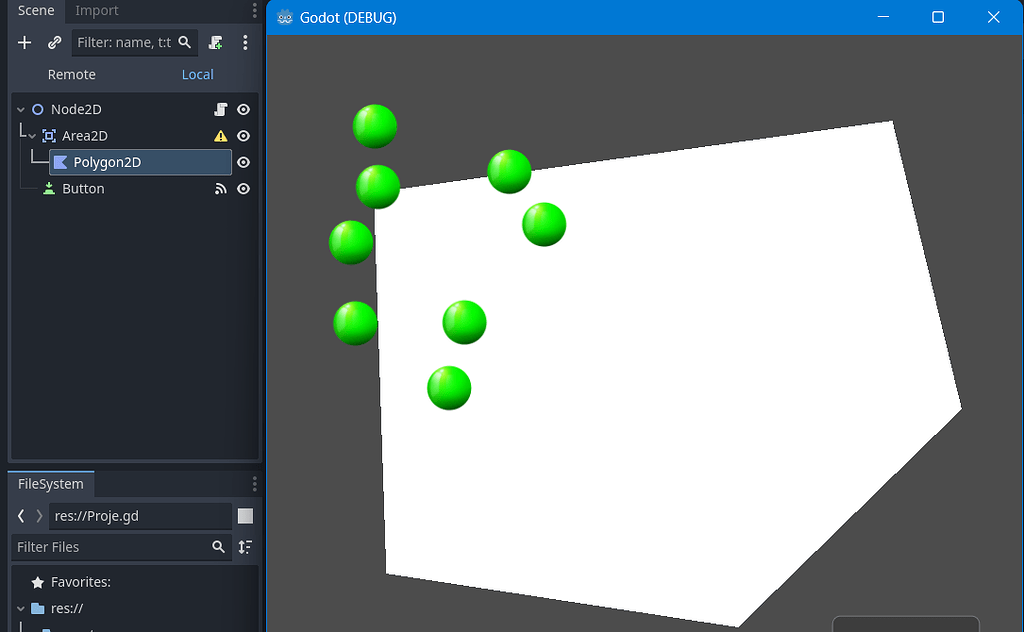Toggle visibility of the Node2D node

[243, 109]
